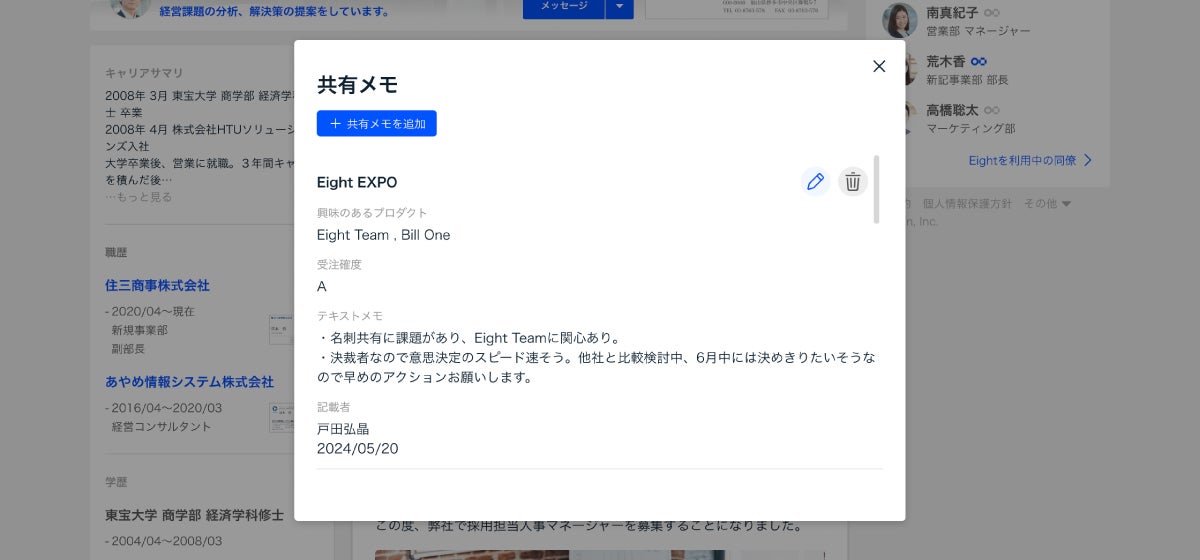This screenshot has height=560, width=1200.
Task: Edit the Eight EXPO memo with pencil icon
Action: pyautogui.click(x=815, y=181)
